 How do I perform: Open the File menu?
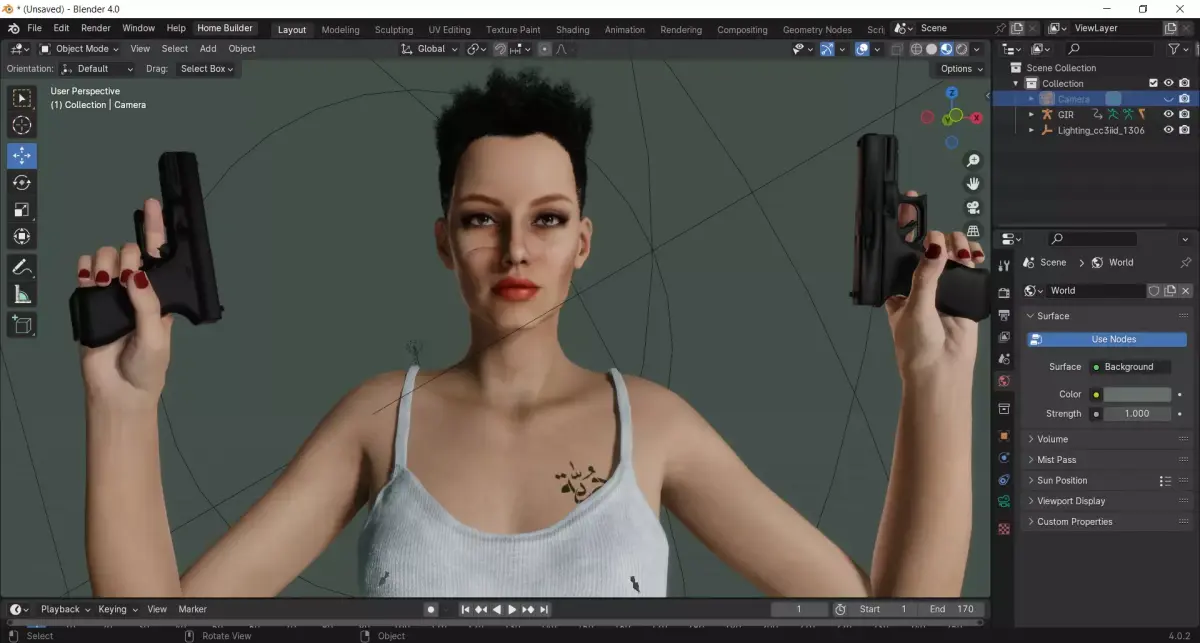coord(34,28)
